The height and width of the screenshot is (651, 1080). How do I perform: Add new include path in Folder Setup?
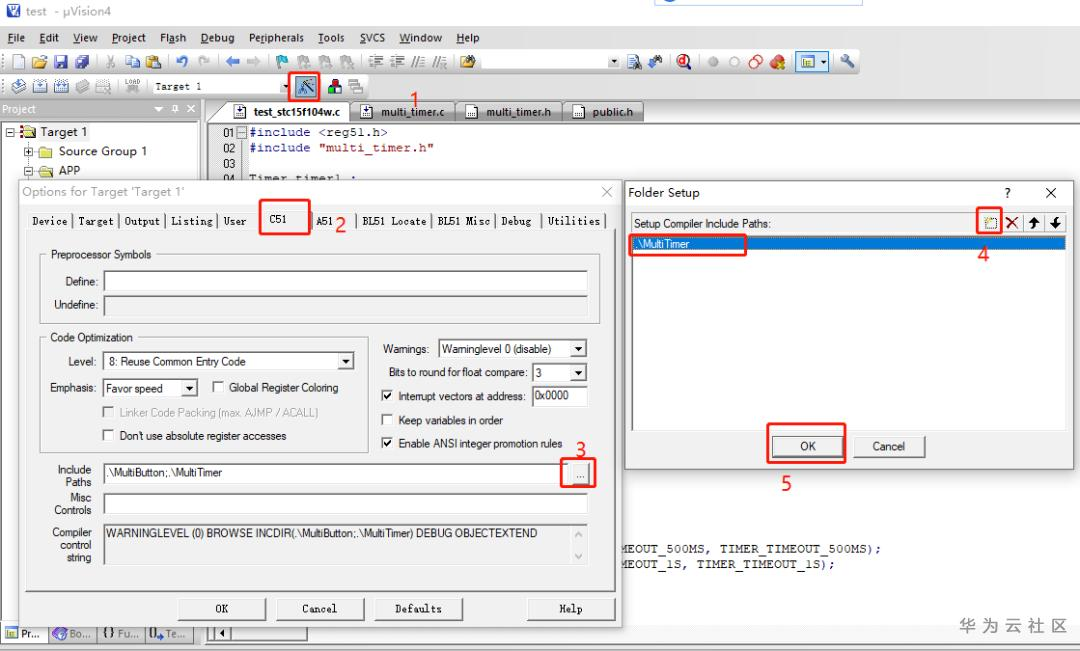990,223
